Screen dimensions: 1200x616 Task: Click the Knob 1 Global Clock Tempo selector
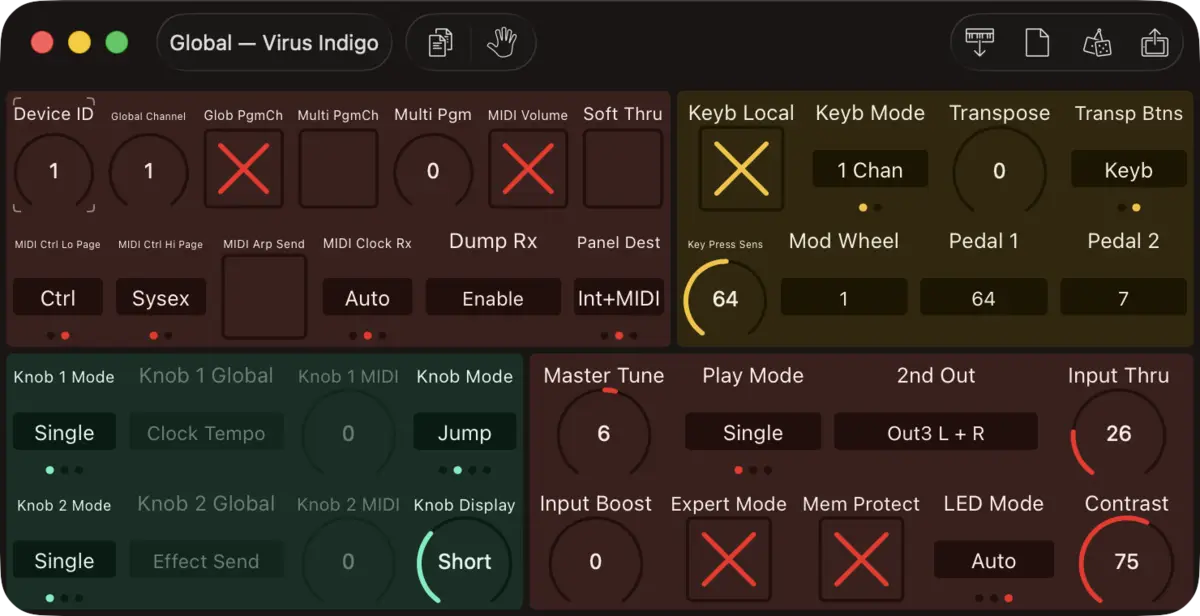coord(206,432)
